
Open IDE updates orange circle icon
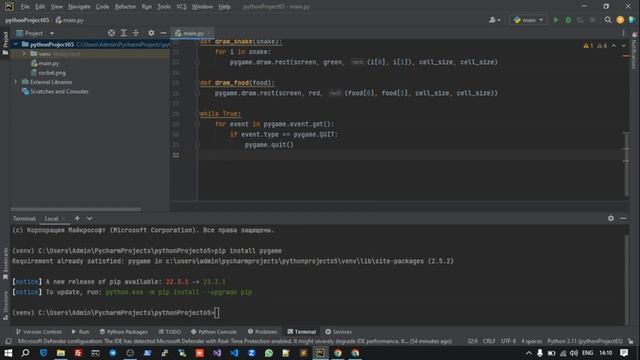[x=620, y=20]
